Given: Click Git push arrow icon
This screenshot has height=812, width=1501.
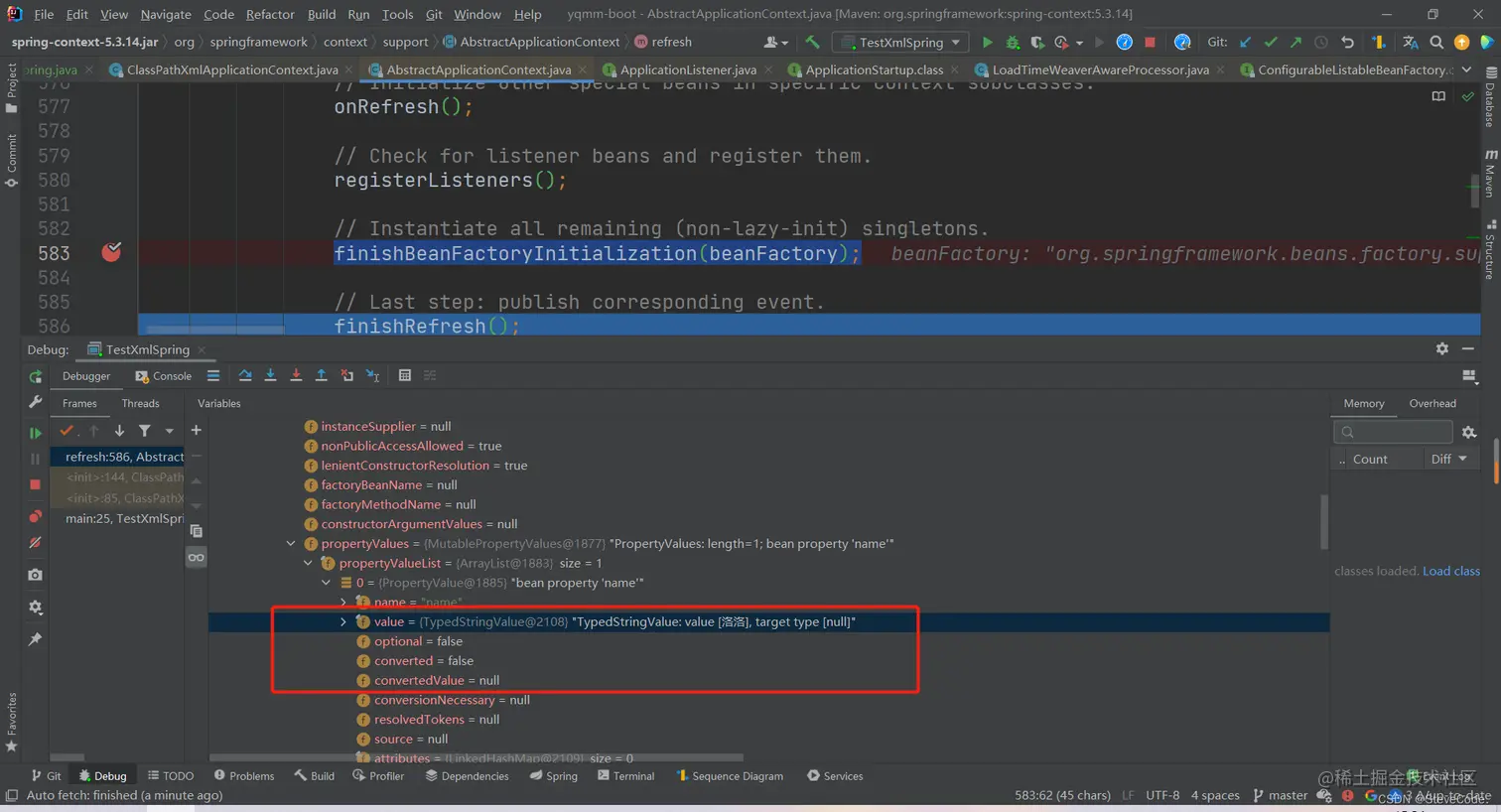Looking at the screenshot, I should click(1296, 42).
